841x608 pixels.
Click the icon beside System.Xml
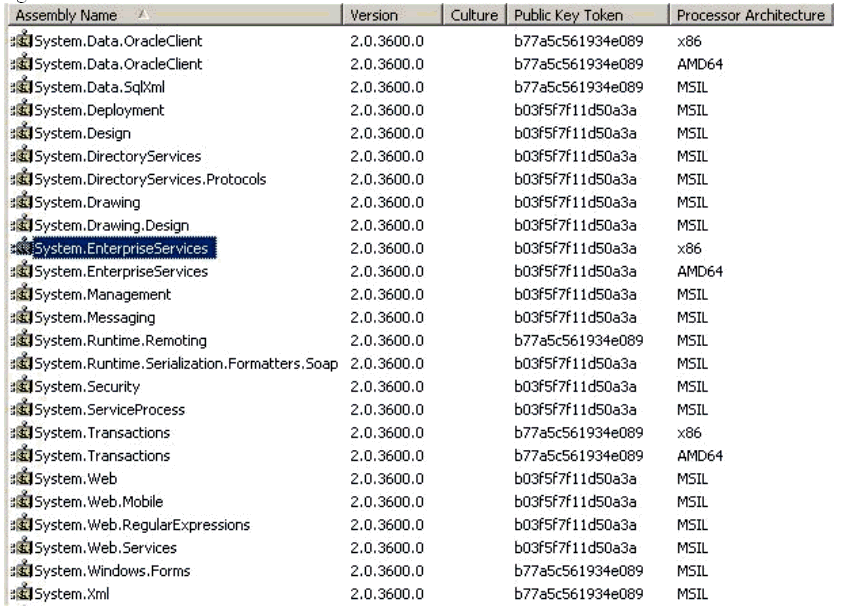(22, 594)
